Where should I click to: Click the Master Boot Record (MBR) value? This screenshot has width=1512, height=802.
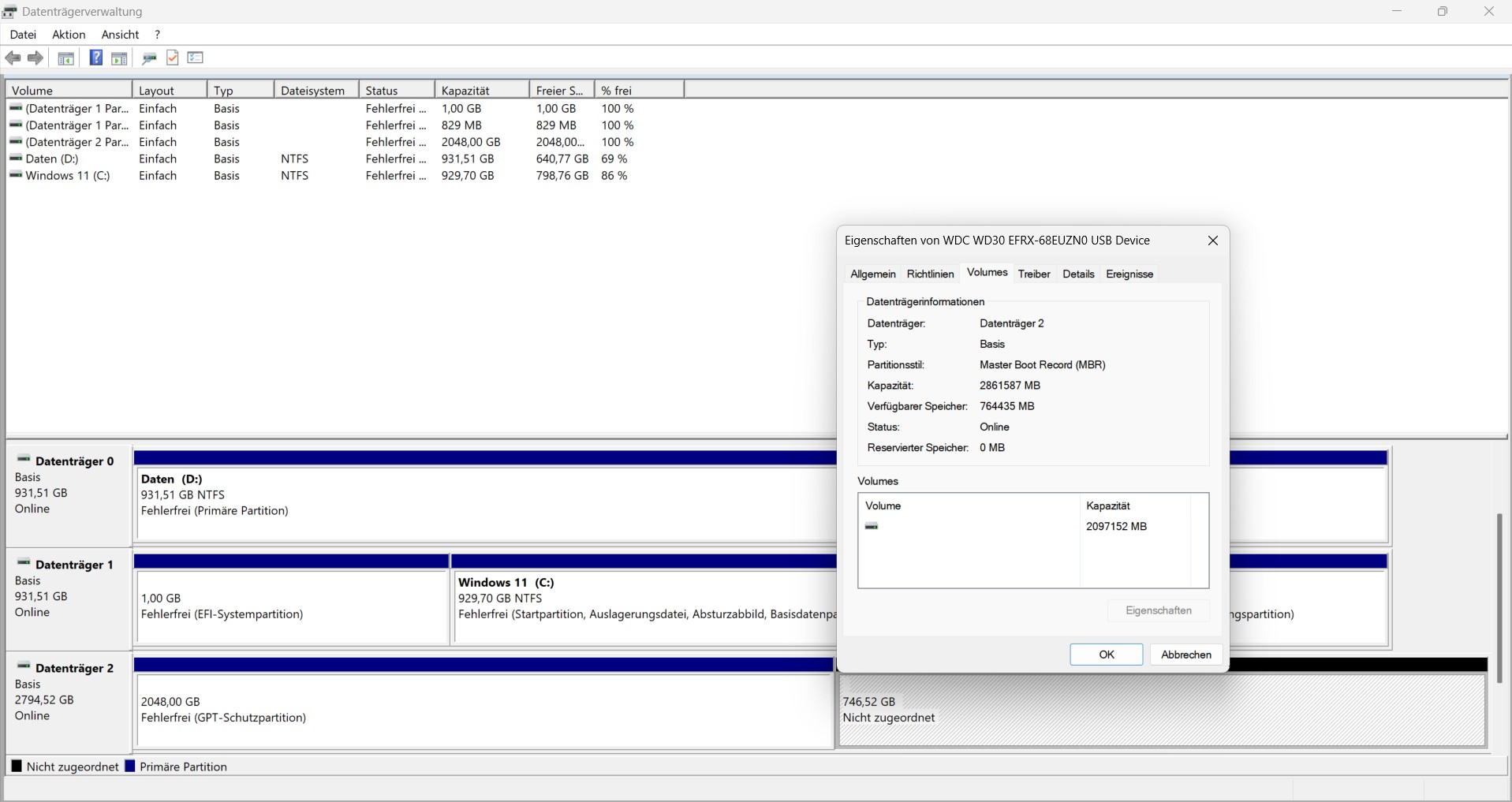pyautogui.click(x=1043, y=365)
